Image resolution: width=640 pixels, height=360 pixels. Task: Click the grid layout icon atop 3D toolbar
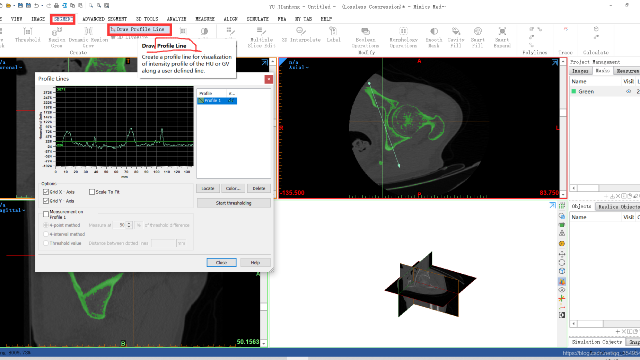[x=562, y=205]
